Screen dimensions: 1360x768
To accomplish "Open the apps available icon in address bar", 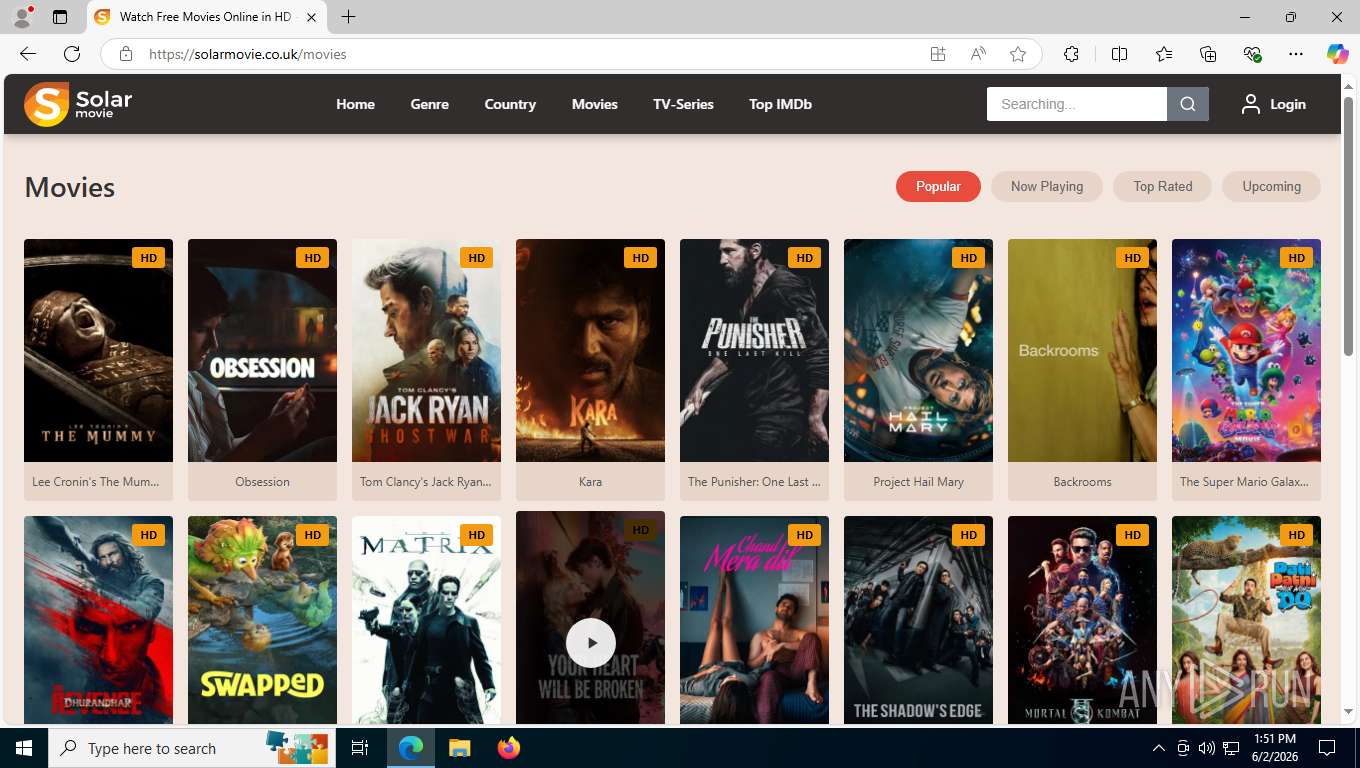I will [x=938, y=54].
